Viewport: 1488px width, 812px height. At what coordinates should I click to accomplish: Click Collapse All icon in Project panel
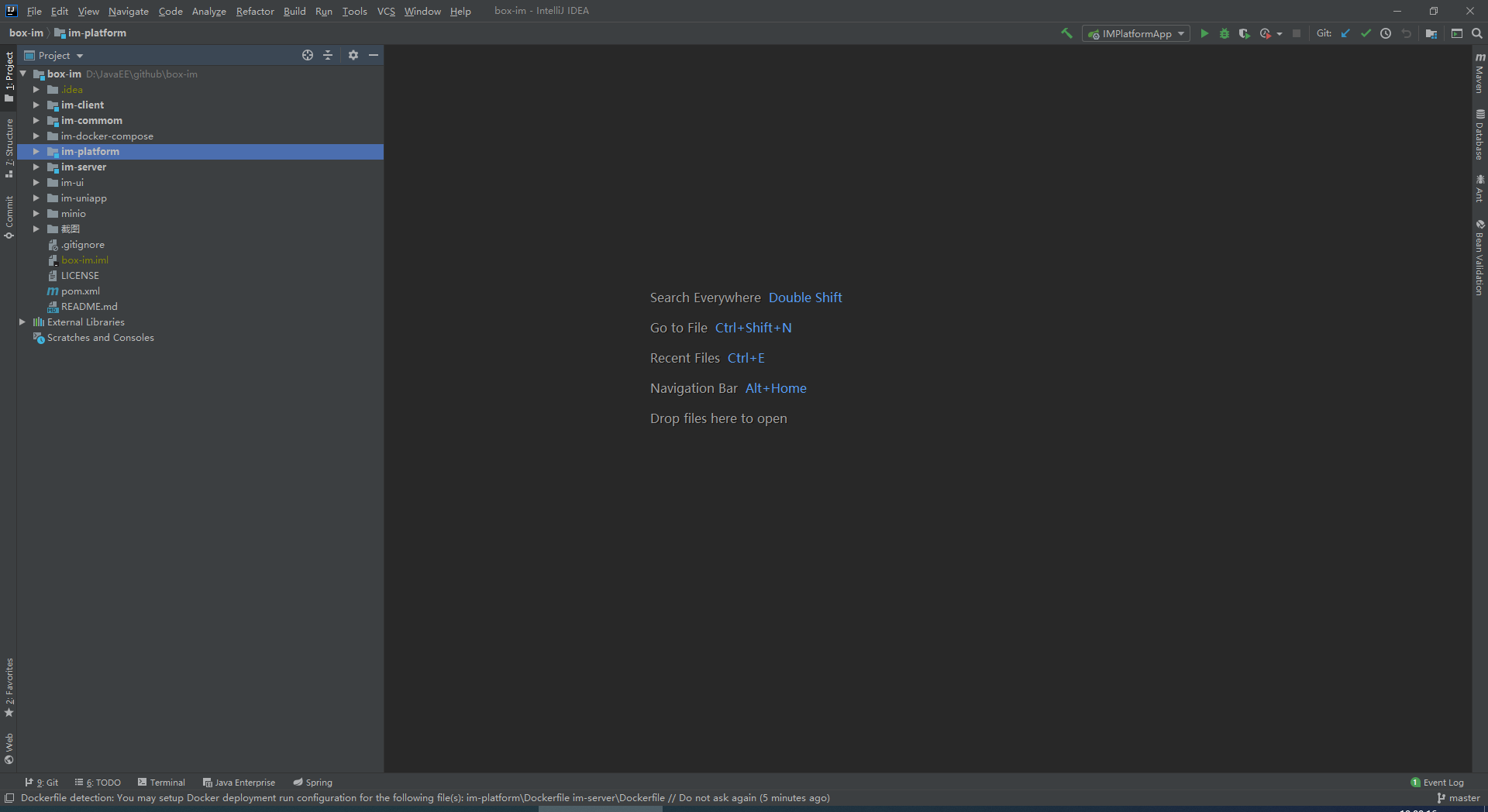328,55
